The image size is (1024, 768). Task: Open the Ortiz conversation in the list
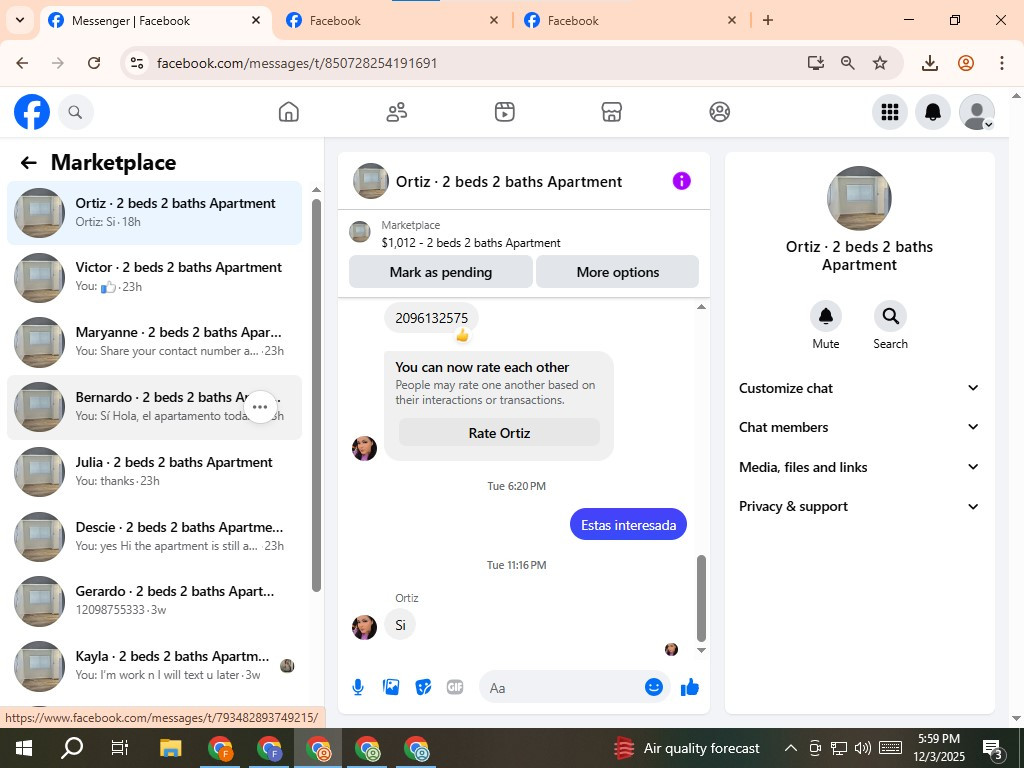[154, 213]
